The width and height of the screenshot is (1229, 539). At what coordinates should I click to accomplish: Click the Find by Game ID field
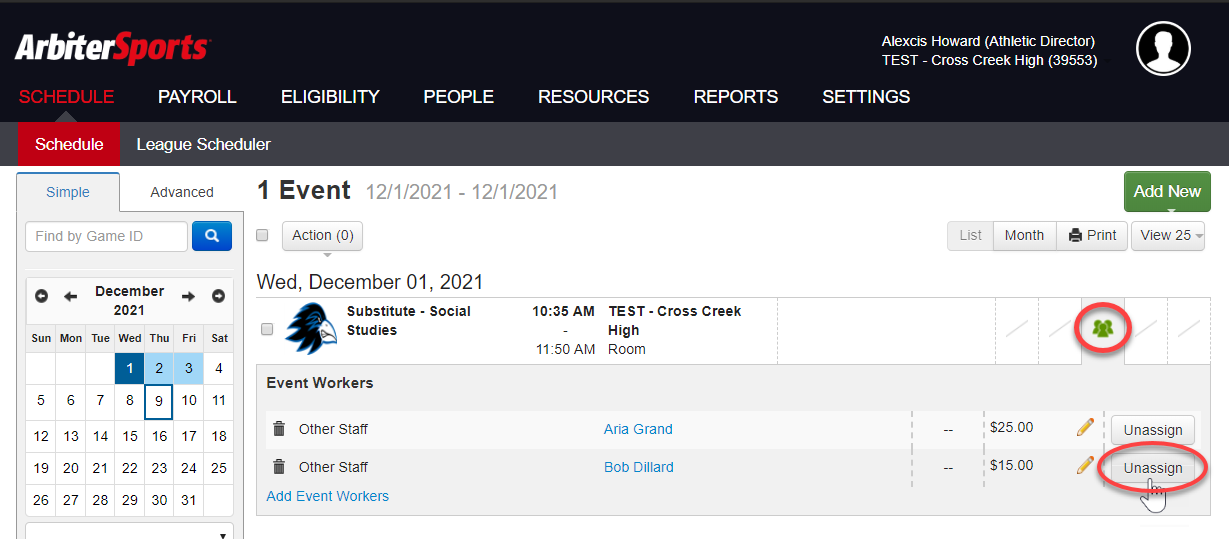(x=106, y=236)
